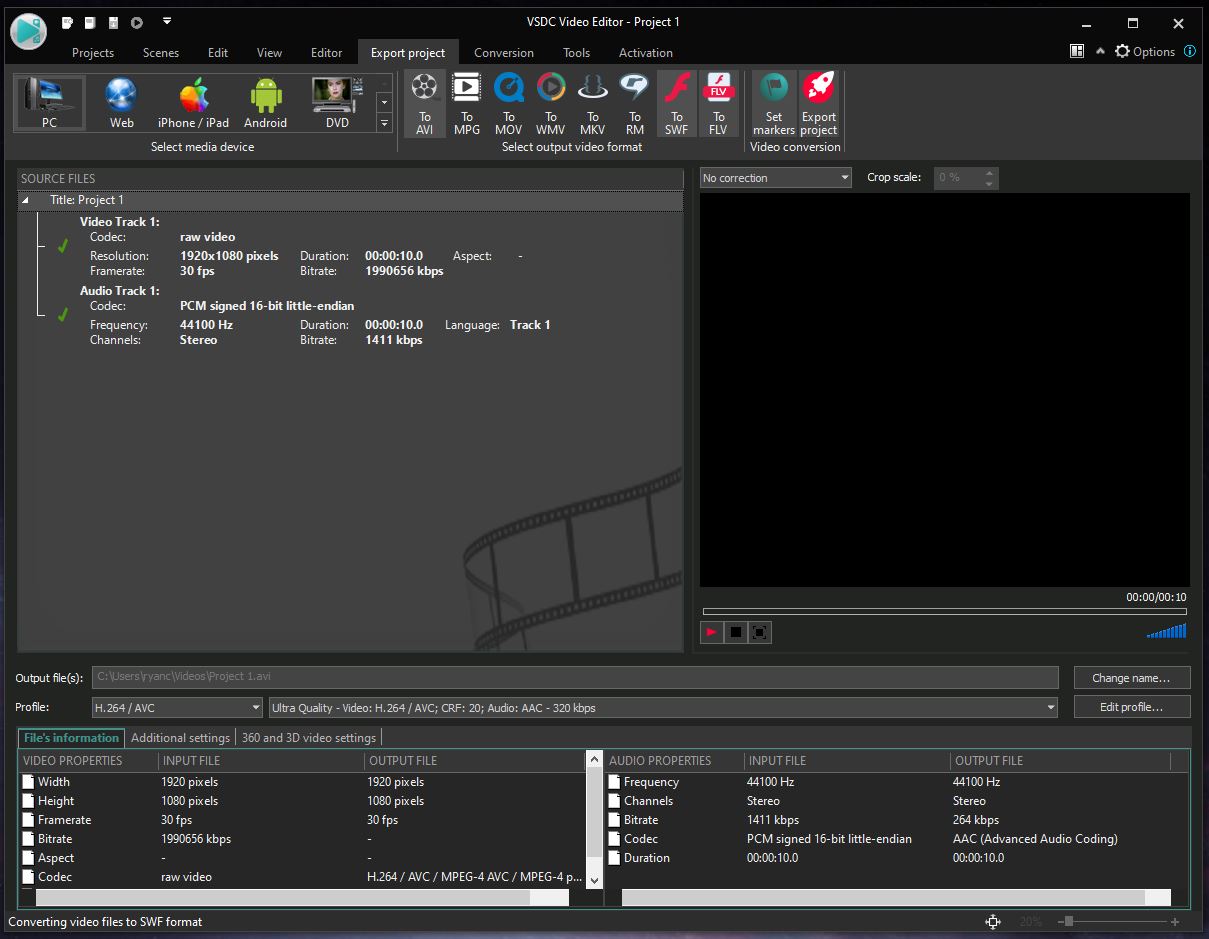Select Android as media device

(265, 103)
